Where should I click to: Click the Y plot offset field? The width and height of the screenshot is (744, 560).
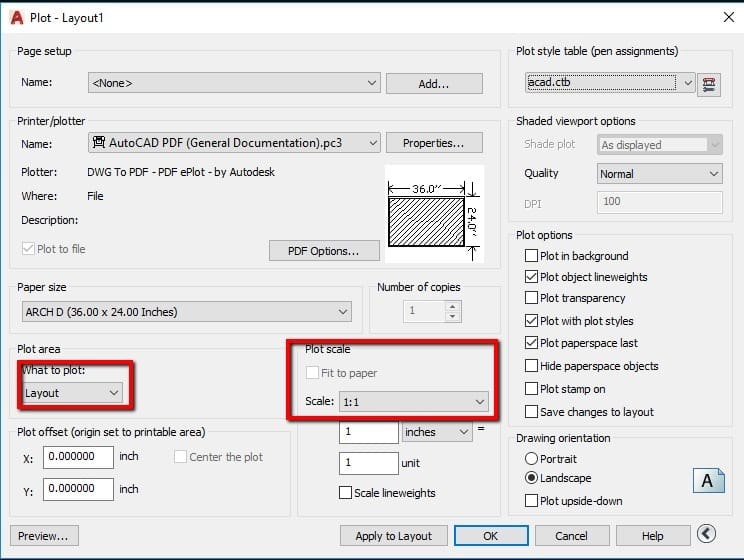78,489
